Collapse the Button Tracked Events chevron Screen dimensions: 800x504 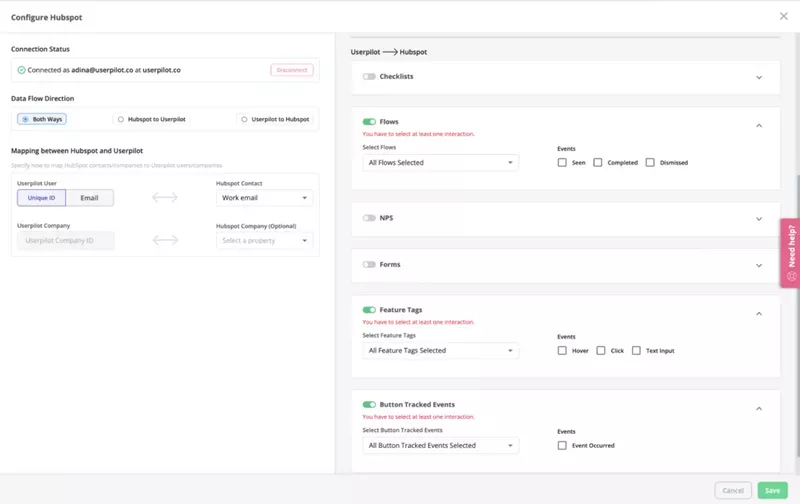pos(759,409)
